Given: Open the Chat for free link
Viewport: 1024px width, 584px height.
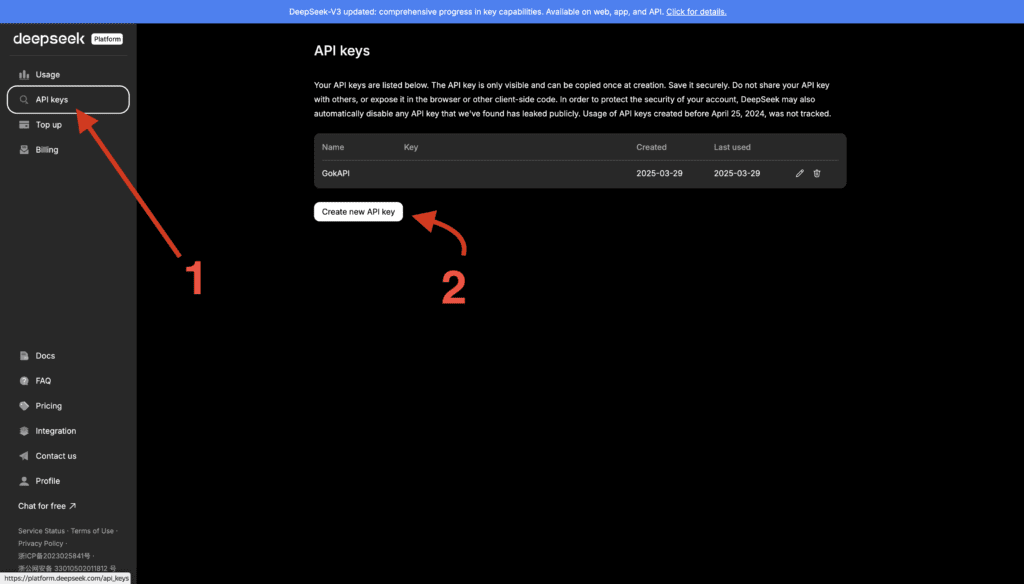Looking at the screenshot, I should tap(47, 506).
